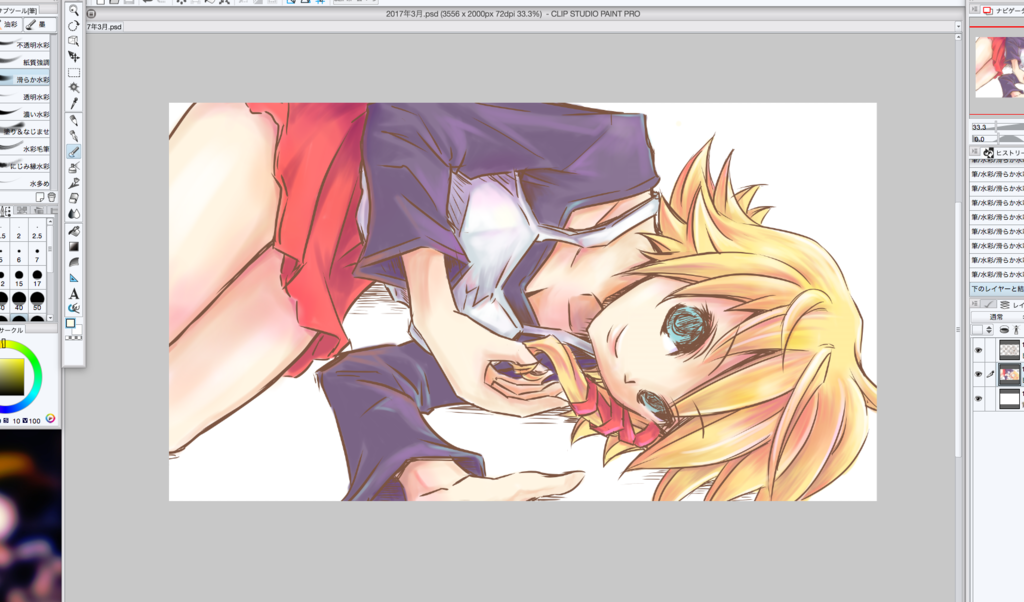Choose the 透明水彩 brush
The height and width of the screenshot is (602, 1024).
point(25,97)
